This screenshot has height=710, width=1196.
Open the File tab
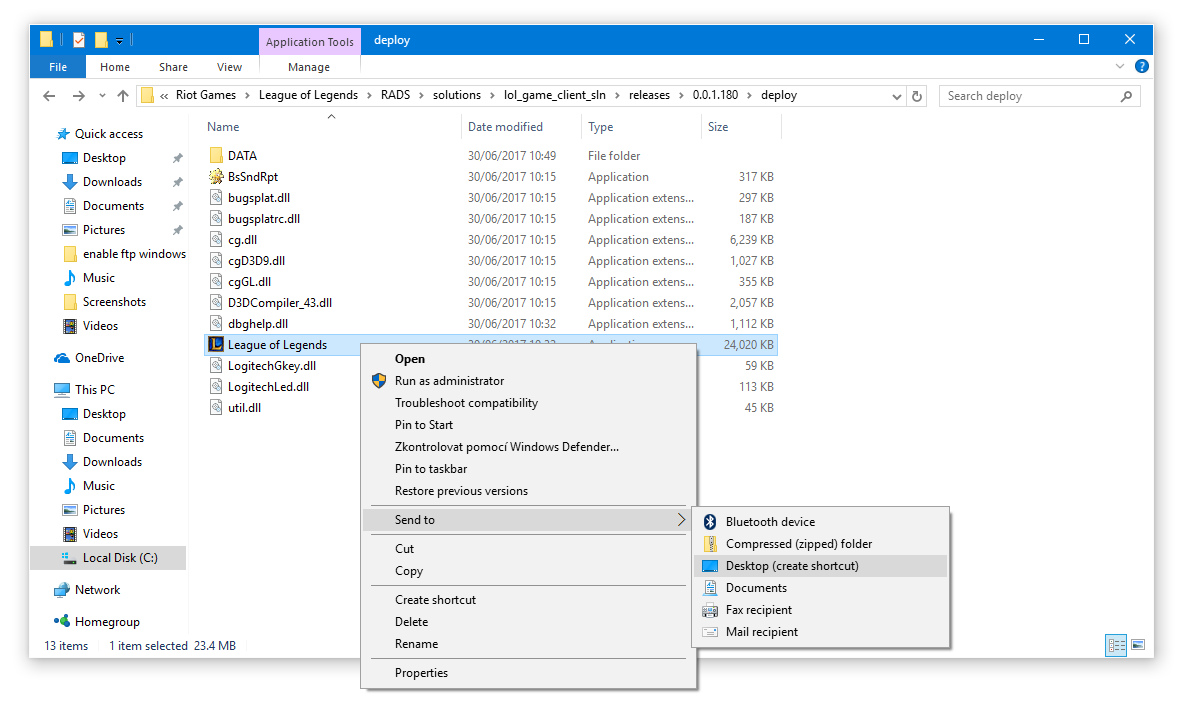[x=58, y=67]
